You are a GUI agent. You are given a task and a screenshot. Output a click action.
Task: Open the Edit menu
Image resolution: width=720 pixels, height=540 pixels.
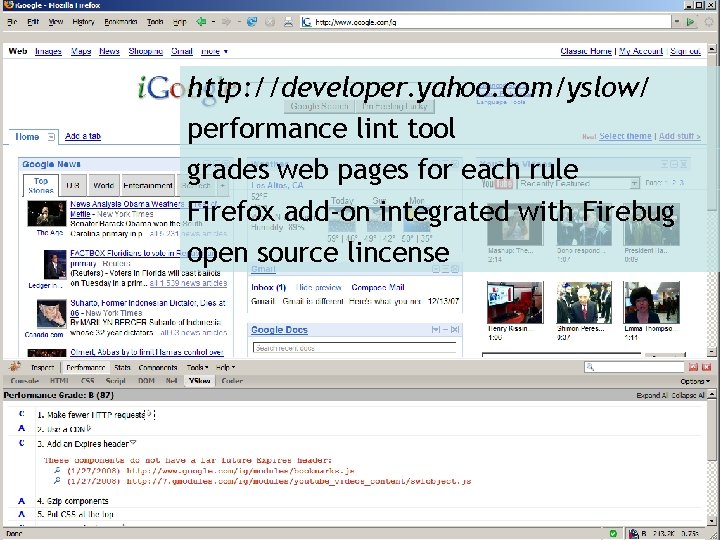33,22
